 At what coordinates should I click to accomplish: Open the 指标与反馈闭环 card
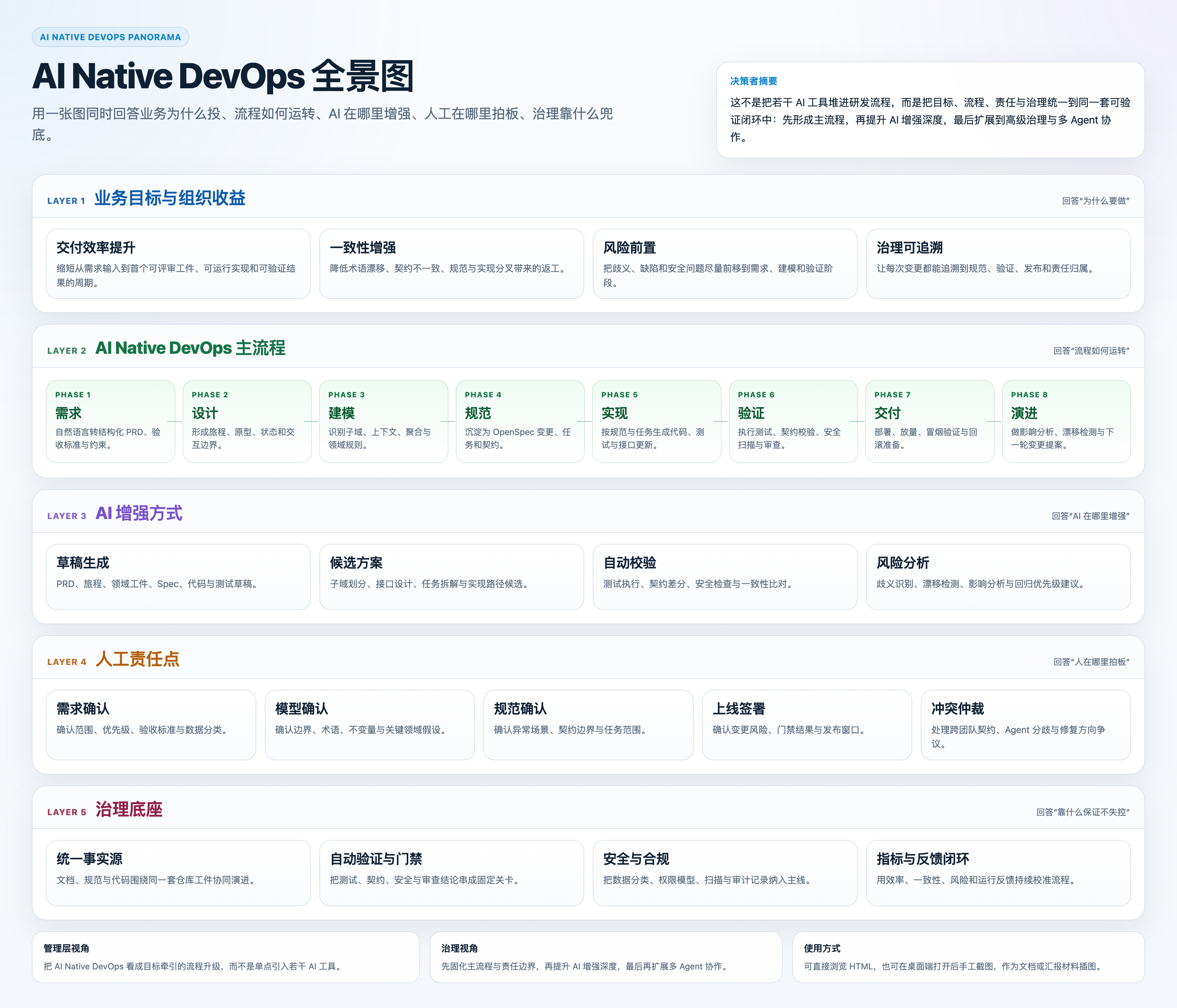[998, 873]
